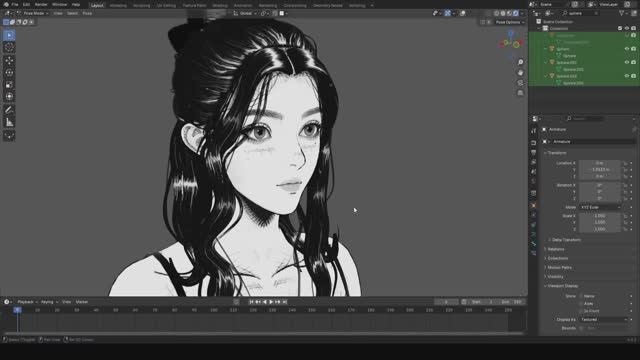Hide Sphere object in outliner viewport
The height and width of the screenshot is (360, 640).
point(627,49)
